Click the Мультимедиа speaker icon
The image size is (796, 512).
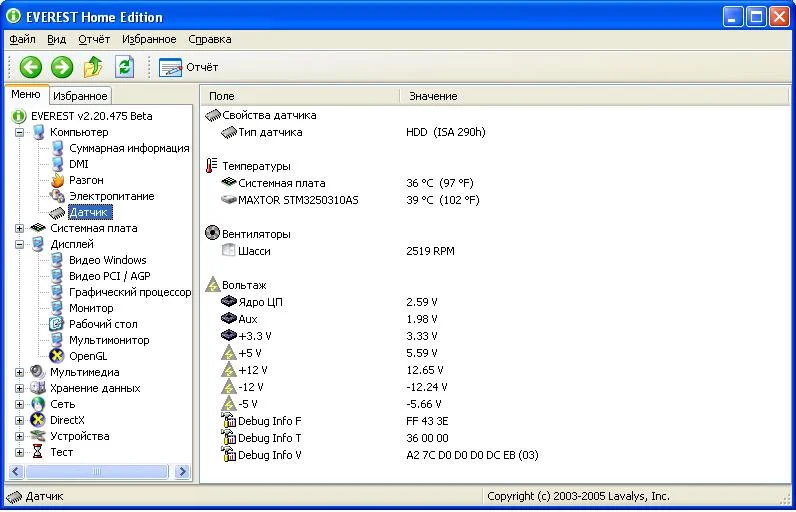pyautogui.click(x=38, y=372)
